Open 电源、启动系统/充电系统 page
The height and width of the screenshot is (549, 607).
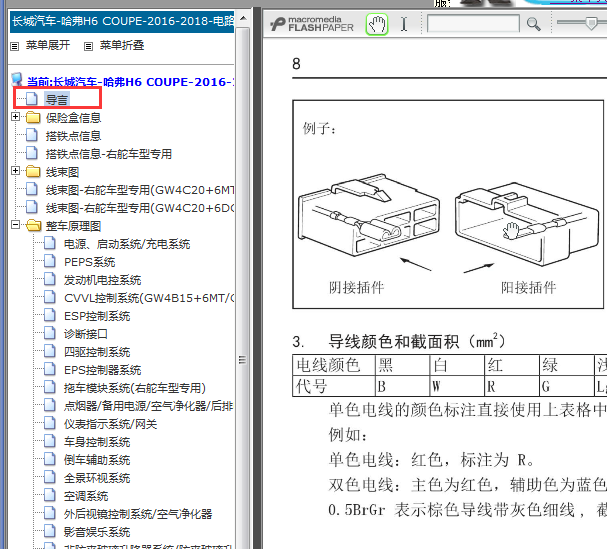click(127, 244)
